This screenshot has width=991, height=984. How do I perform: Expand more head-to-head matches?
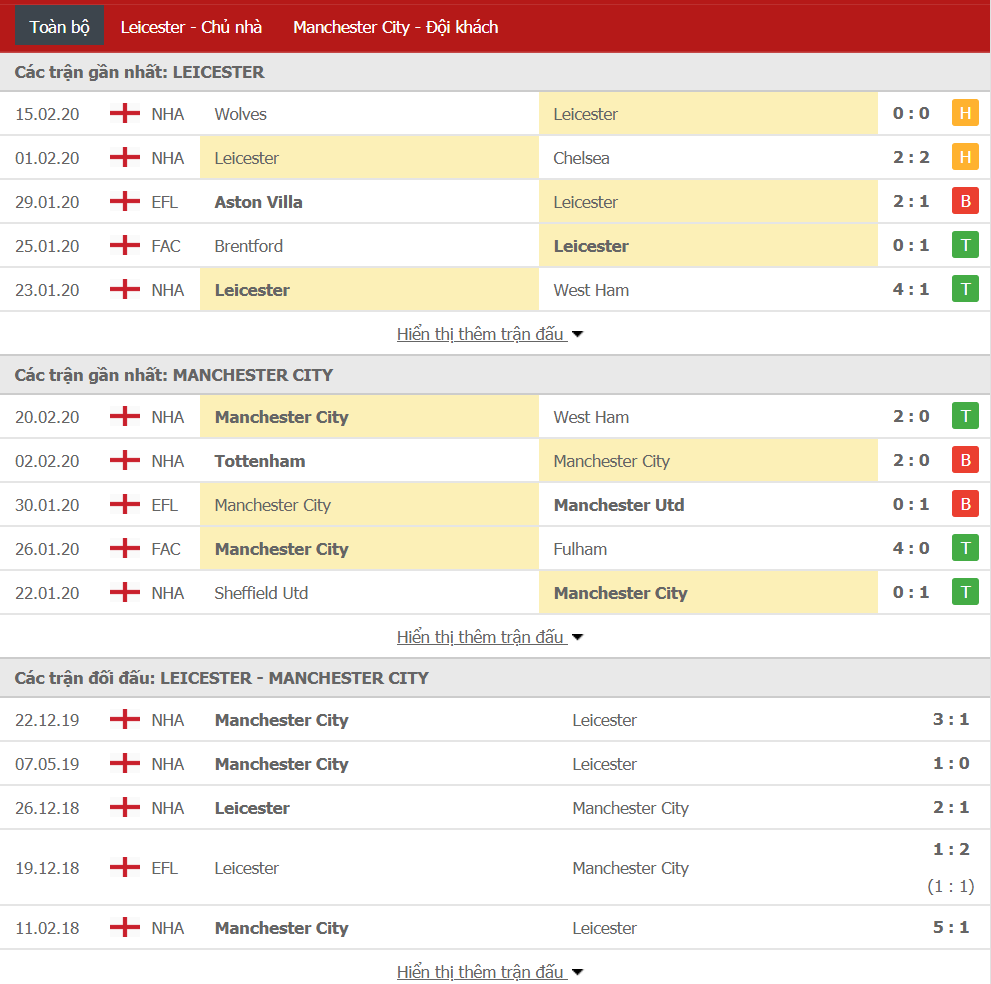click(x=489, y=971)
